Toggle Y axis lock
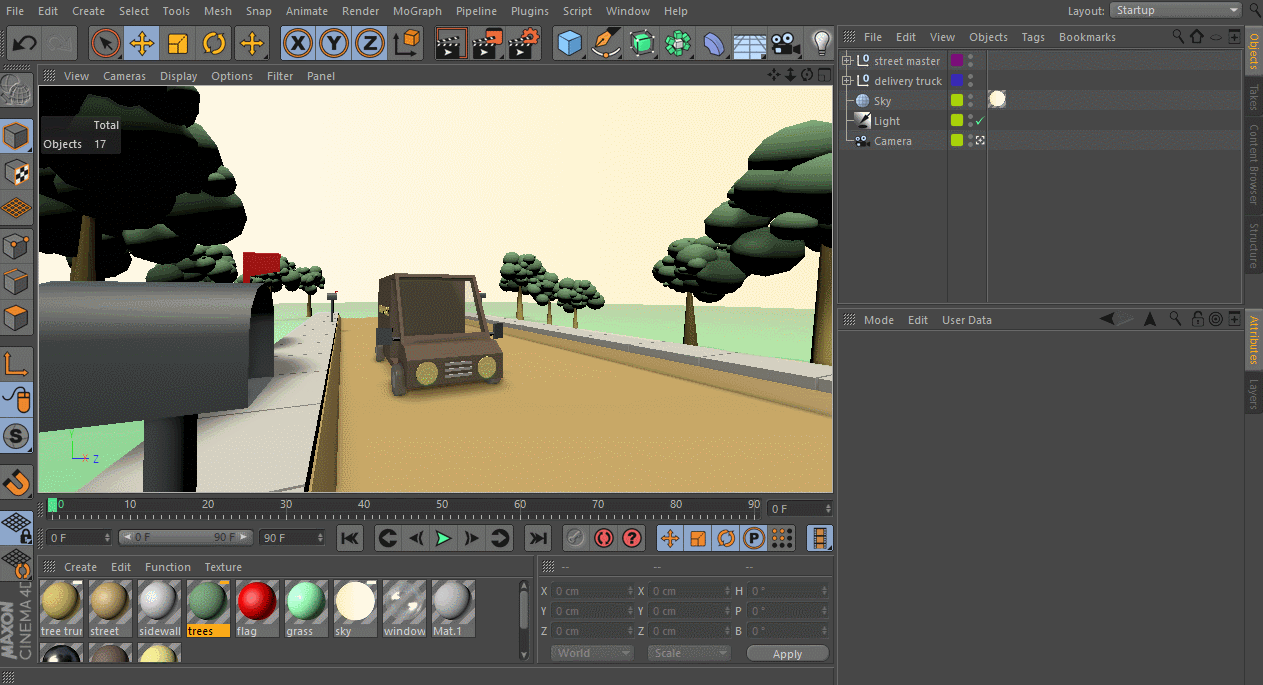The image size is (1263, 685). [334, 43]
